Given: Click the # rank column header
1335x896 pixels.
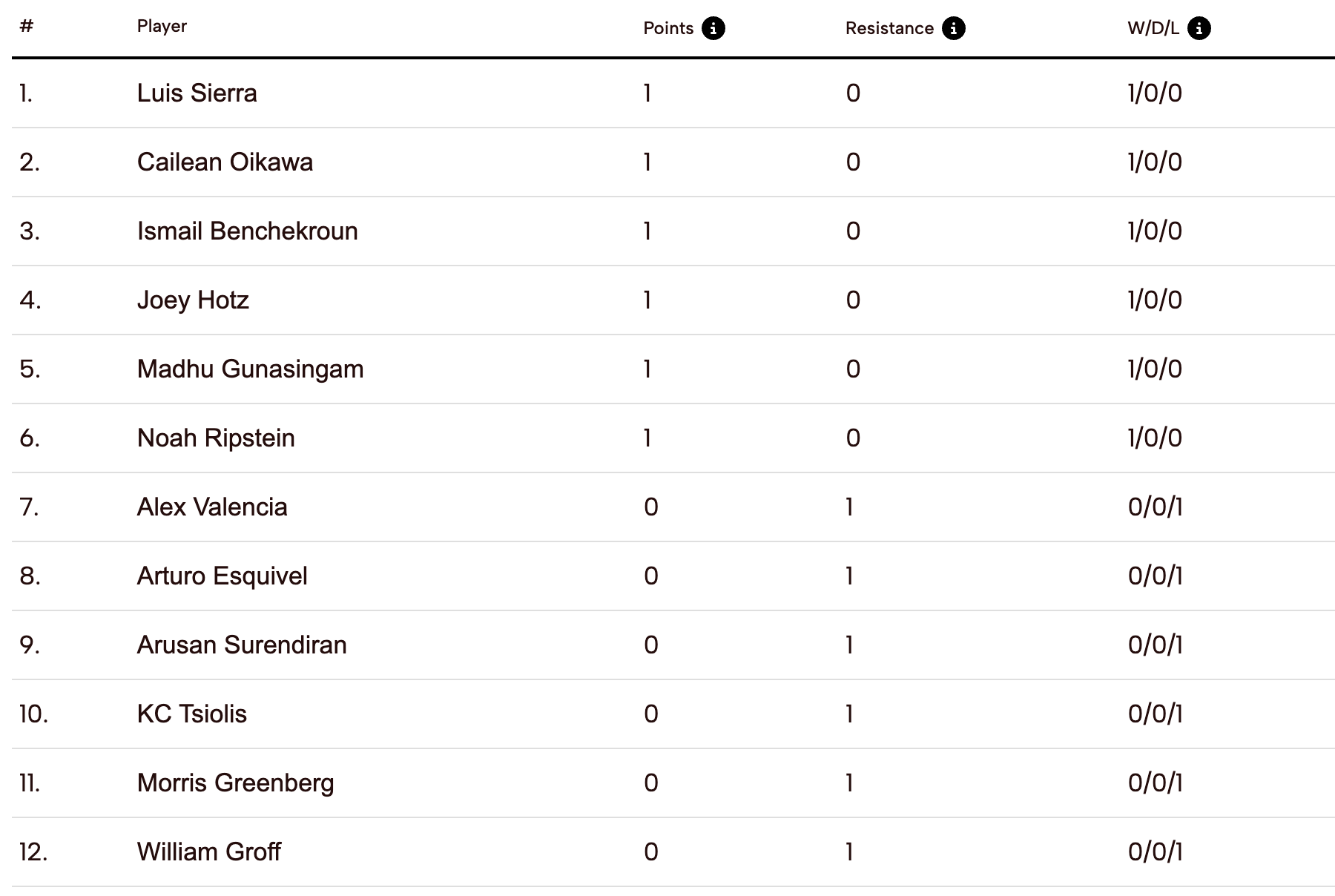Looking at the screenshot, I should pyautogui.click(x=27, y=26).
